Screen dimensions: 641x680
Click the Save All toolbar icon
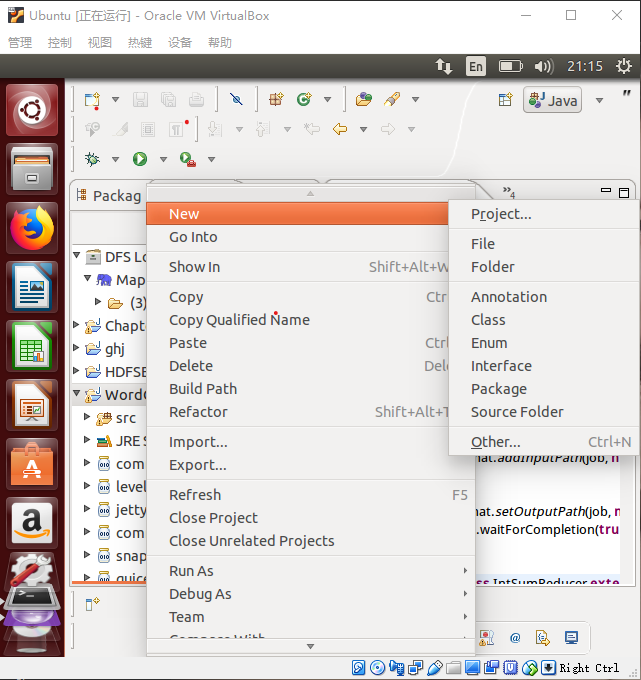point(168,100)
